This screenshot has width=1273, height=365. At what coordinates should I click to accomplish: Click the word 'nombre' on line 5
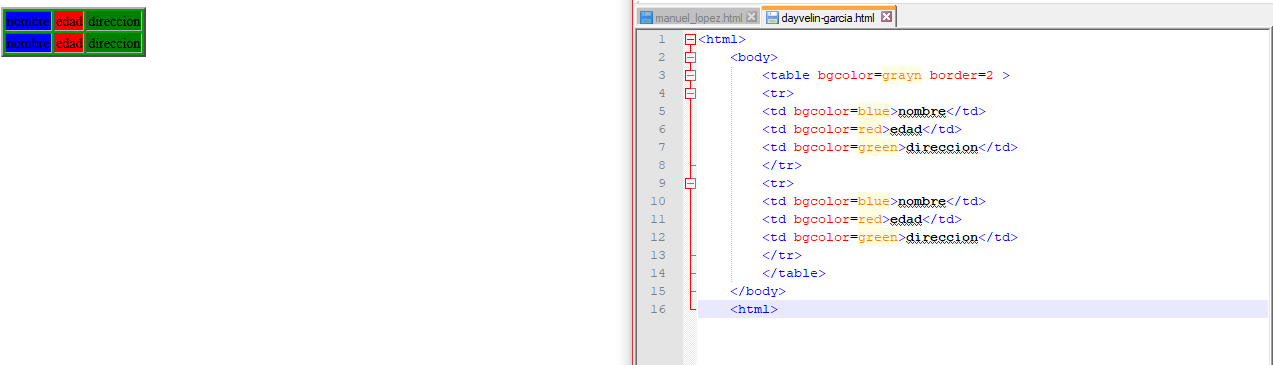pyautogui.click(x=921, y=111)
